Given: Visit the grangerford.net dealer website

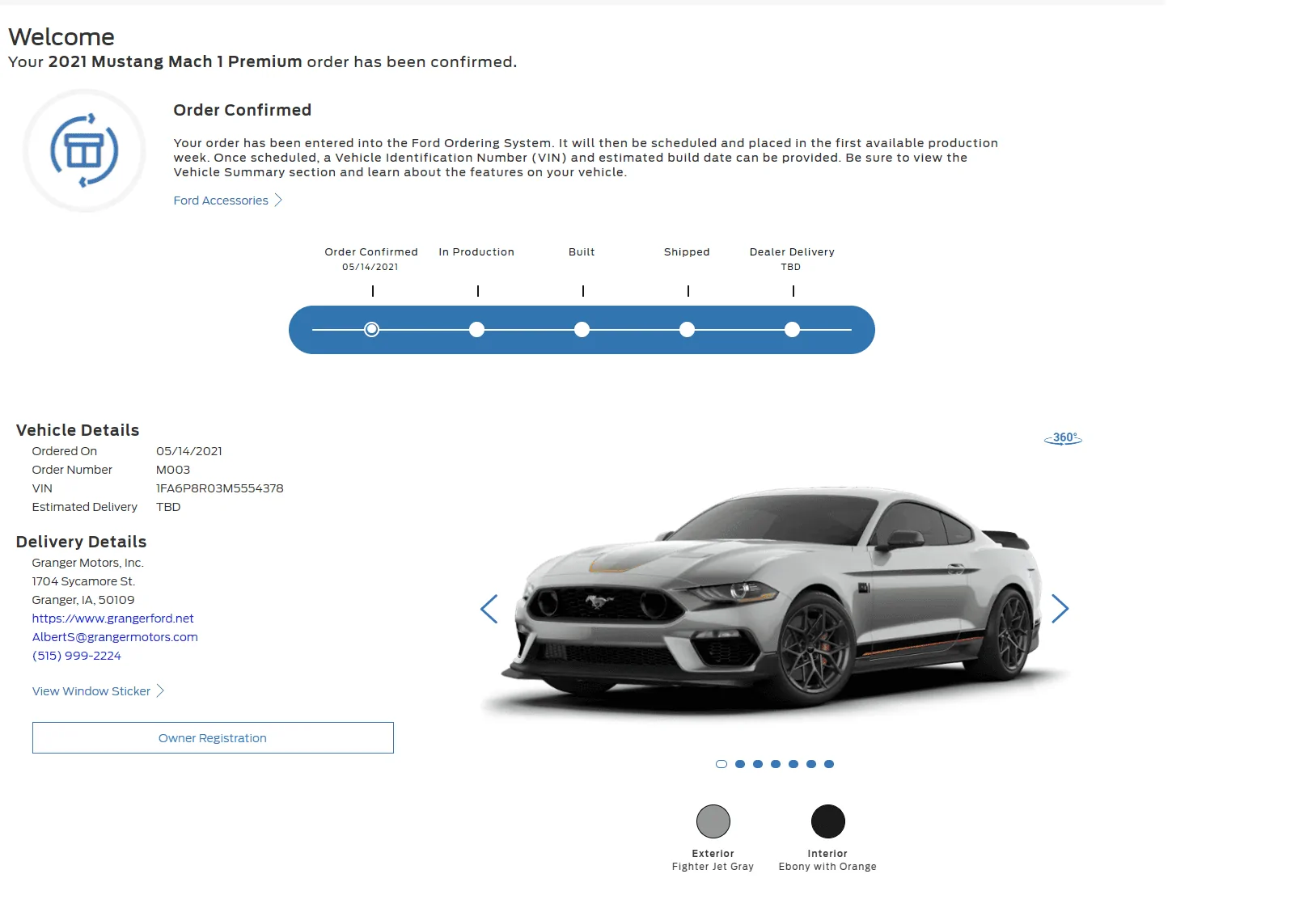Looking at the screenshot, I should point(113,619).
